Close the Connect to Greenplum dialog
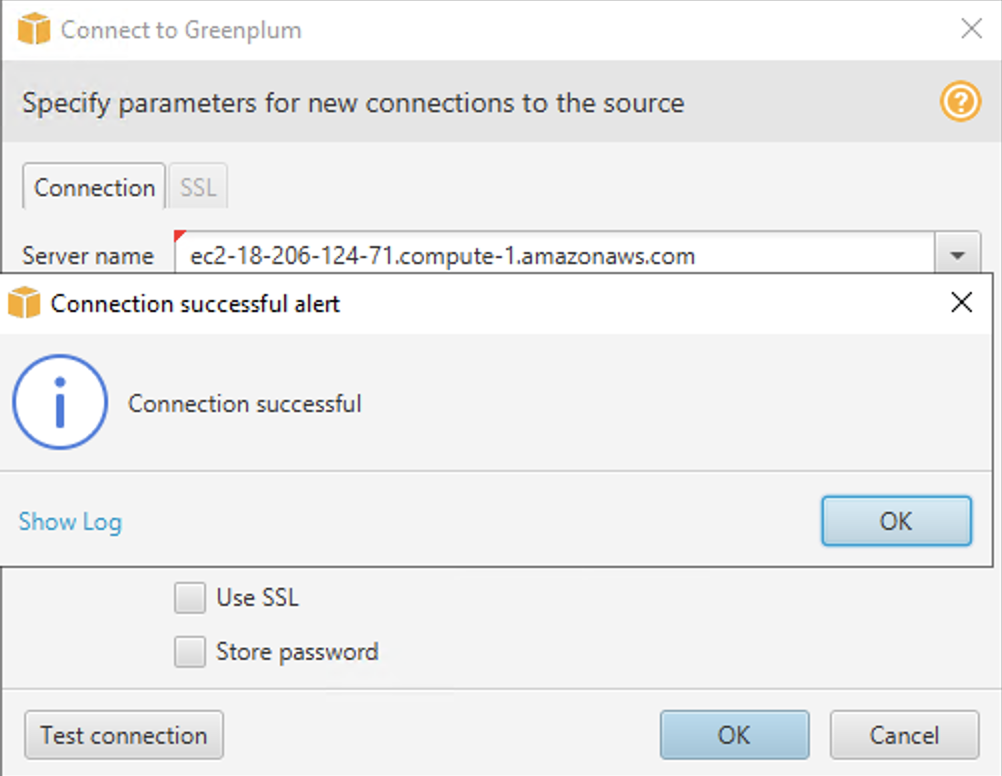 [x=970, y=29]
